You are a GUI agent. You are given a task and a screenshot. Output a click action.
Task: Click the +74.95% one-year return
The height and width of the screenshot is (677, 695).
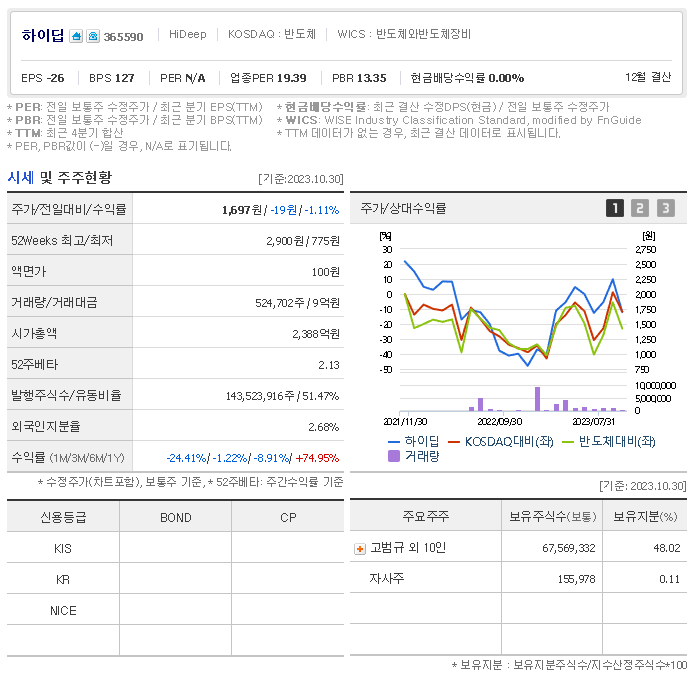tap(317, 458)
